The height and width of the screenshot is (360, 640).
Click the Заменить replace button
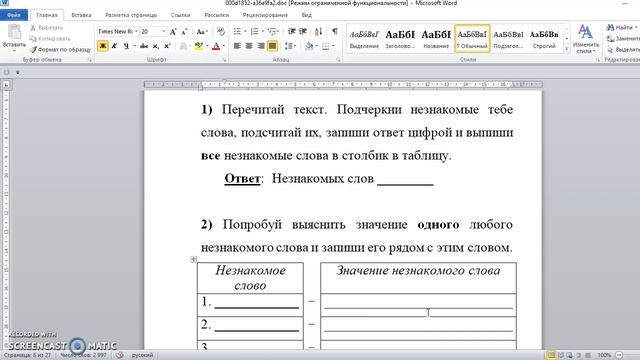point(623,38)
